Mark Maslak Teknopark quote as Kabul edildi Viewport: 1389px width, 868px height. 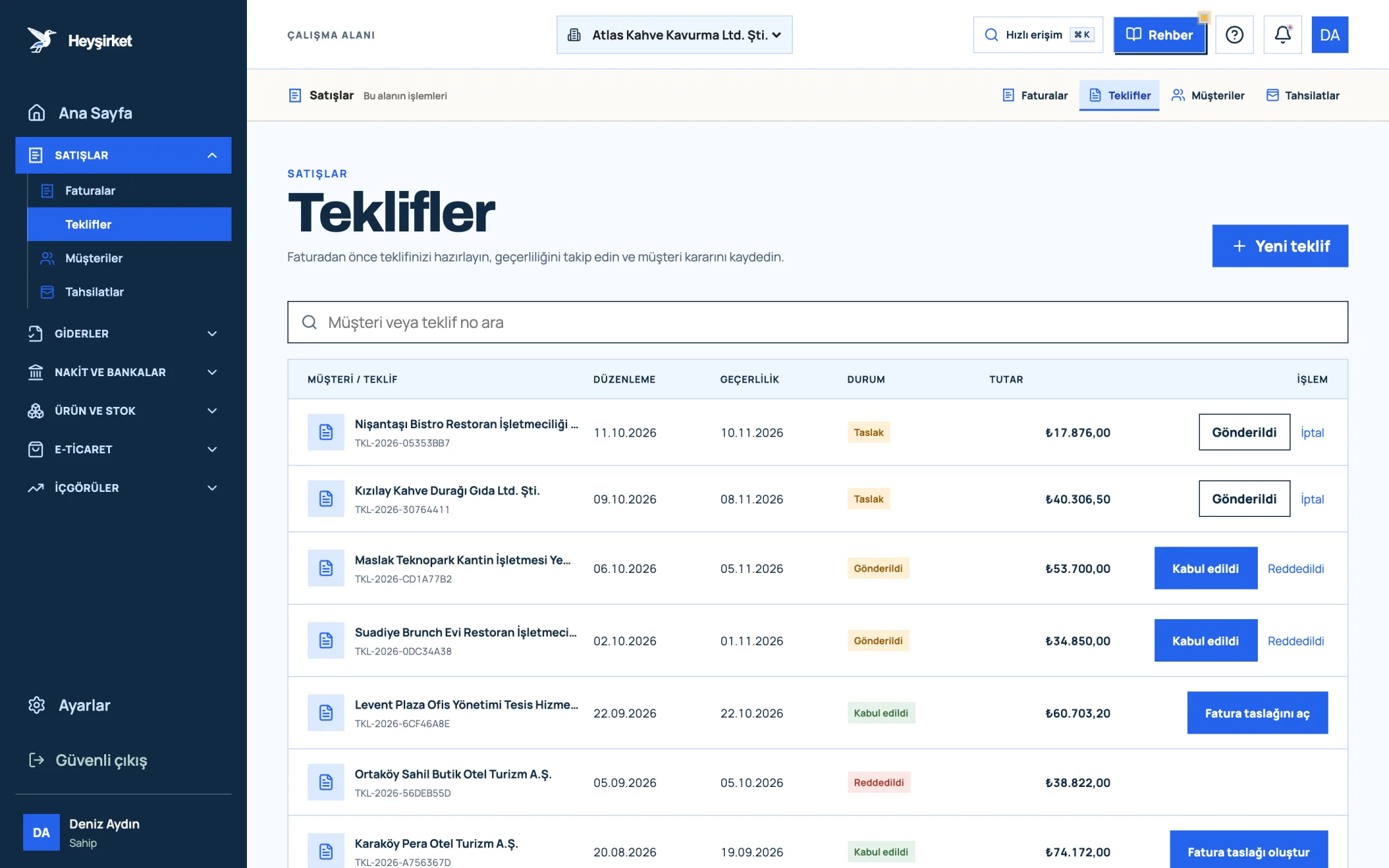point(1206,568)
